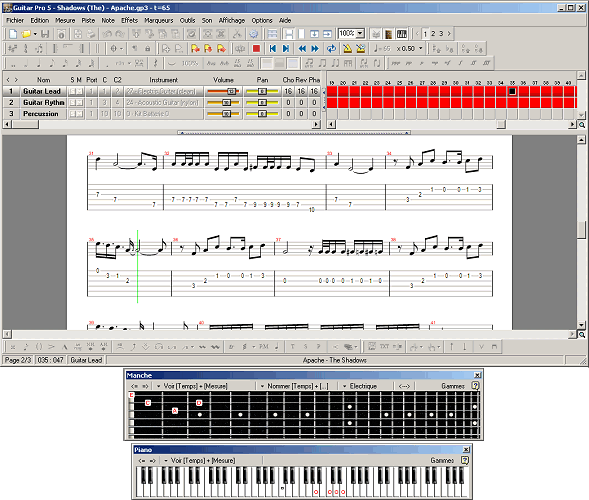Open dropdown arrow beside the Open folder

(x=35, y=34)
